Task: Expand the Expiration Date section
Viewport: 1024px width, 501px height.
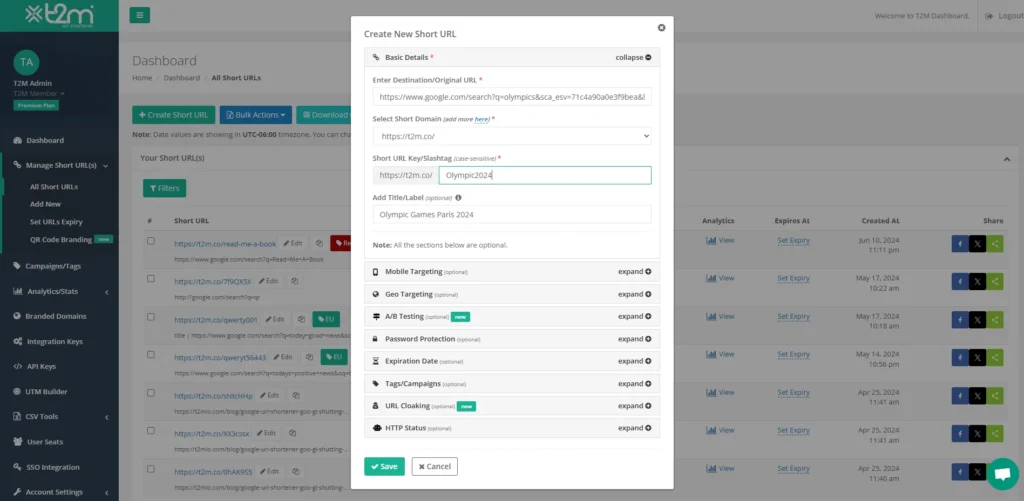Action: pos(634,361)
